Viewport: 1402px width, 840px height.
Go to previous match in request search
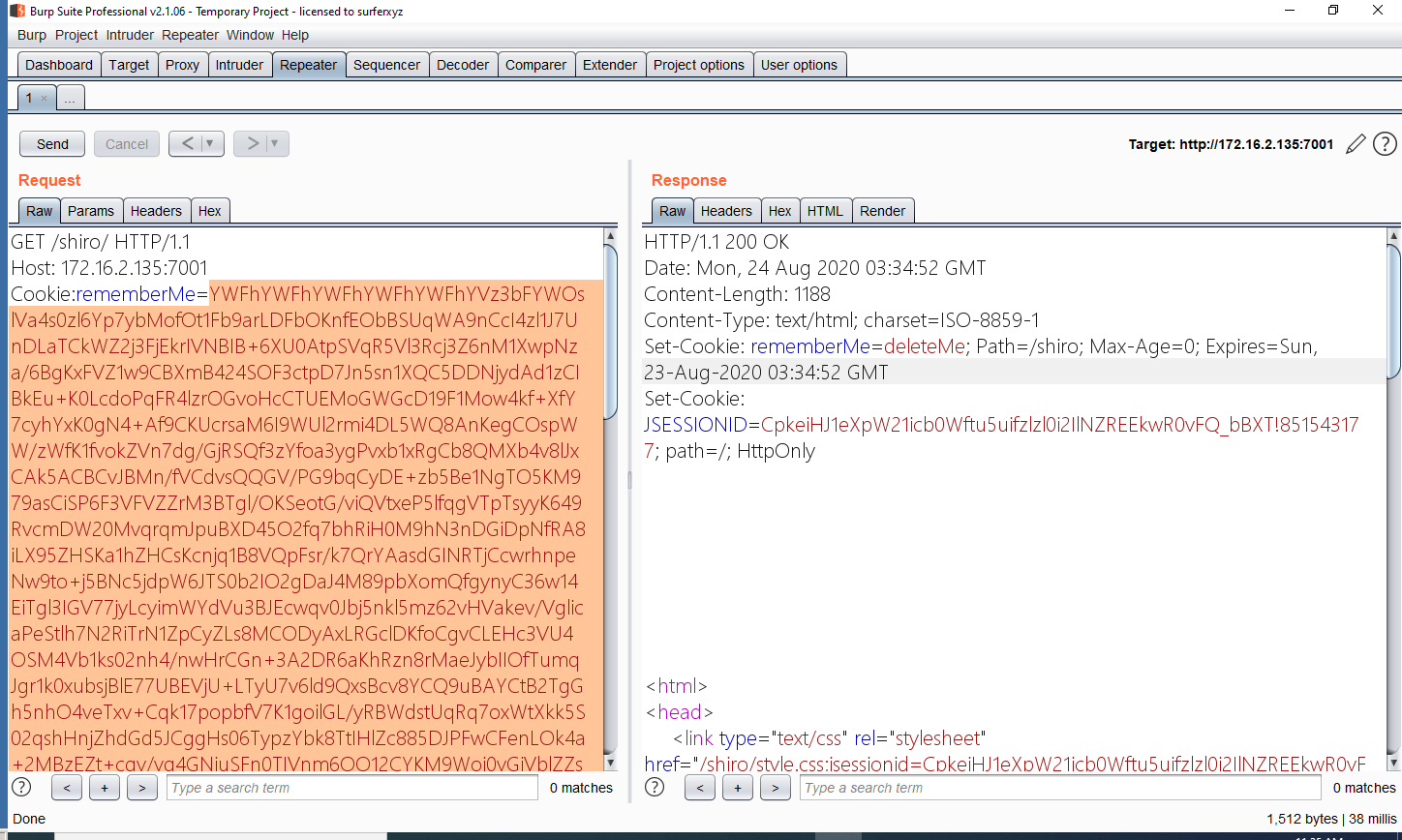[x=66, y=788]
